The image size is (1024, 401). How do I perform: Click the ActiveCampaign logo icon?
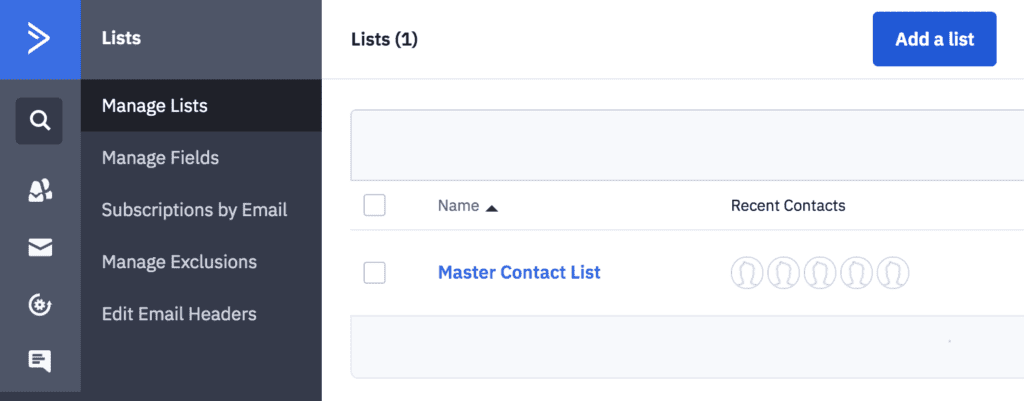pos(39,39)
